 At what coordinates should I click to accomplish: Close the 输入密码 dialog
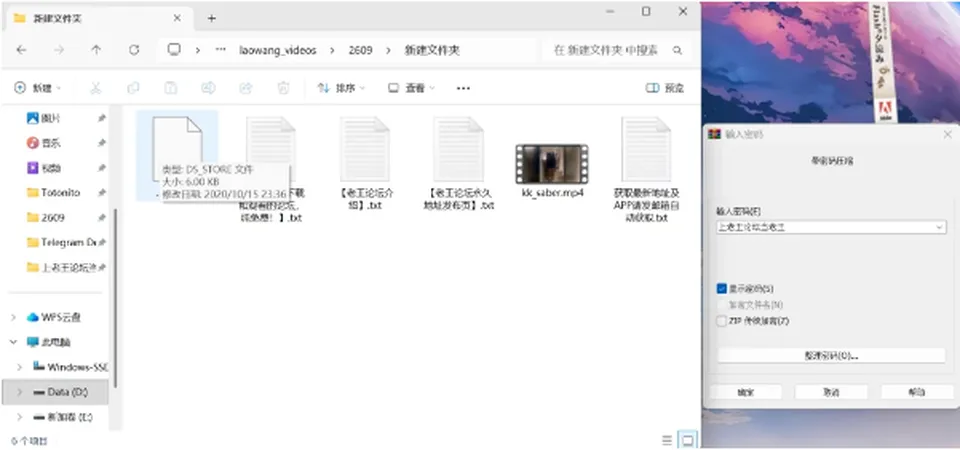coord(947,134)
